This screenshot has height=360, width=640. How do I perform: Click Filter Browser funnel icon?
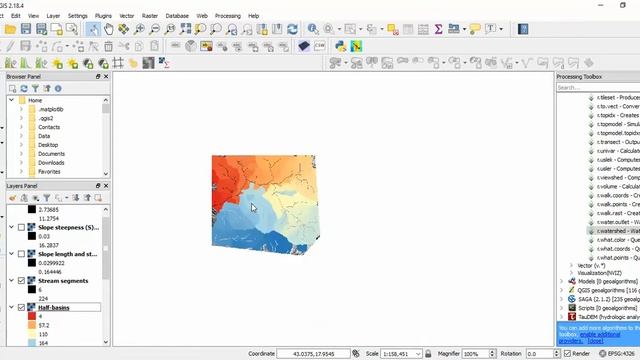[36, 89]
